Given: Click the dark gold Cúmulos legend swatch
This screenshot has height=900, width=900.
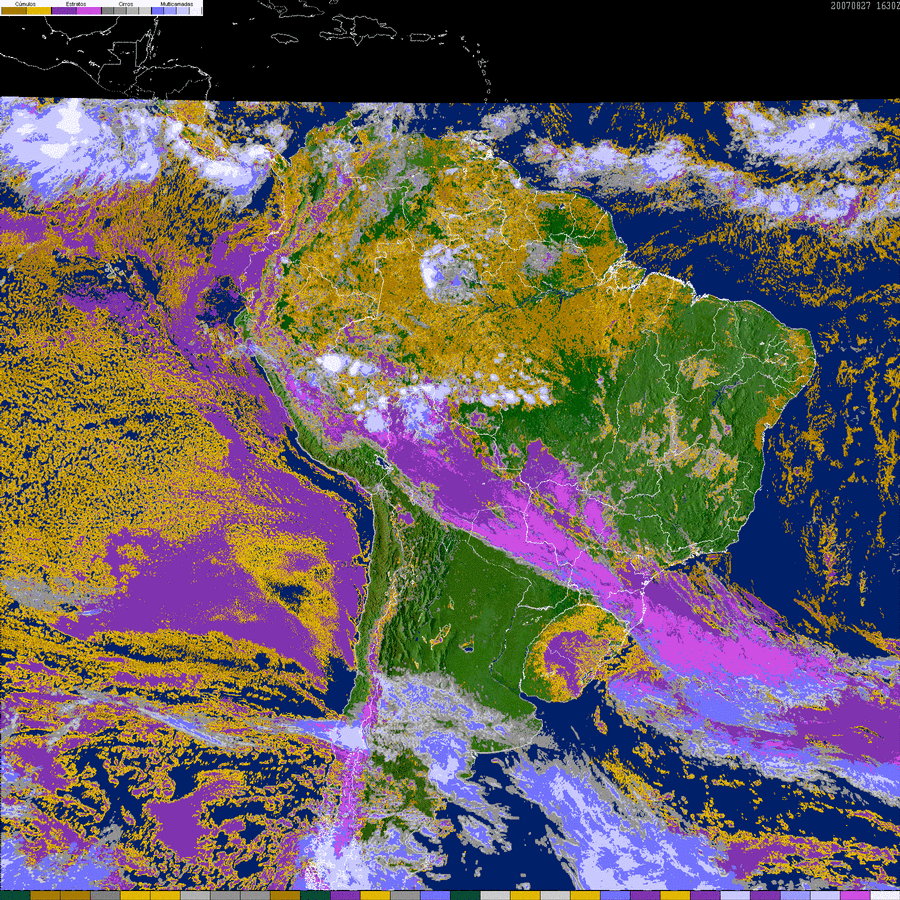Looking at the screenshot, I should coord(14,10).
